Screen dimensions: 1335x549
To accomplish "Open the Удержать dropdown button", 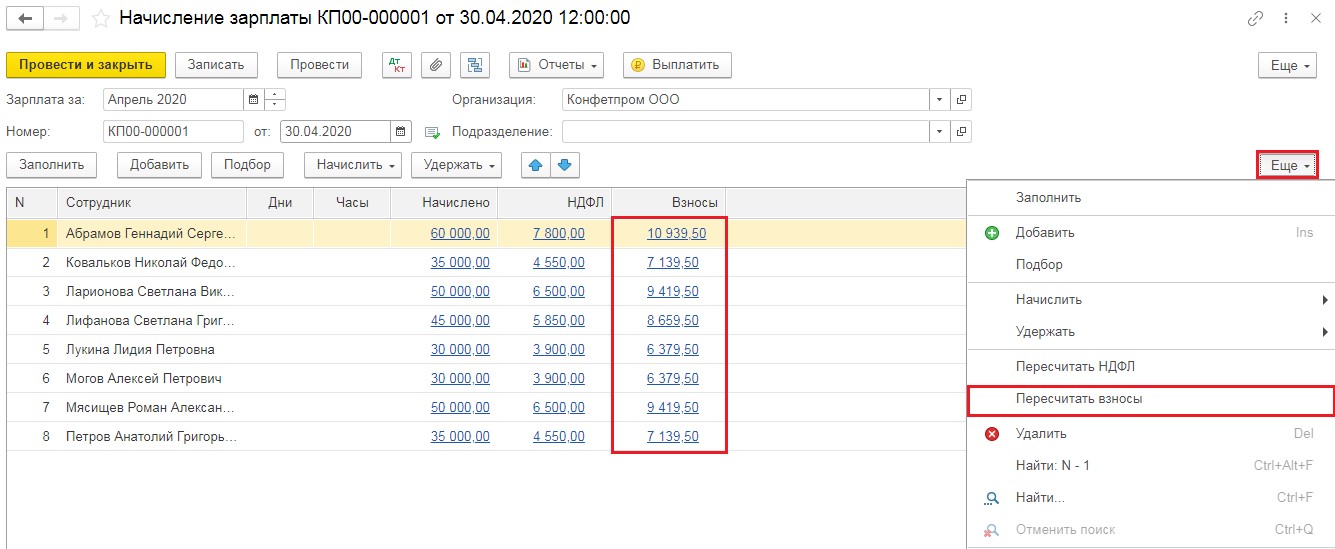I will [456, 165].
